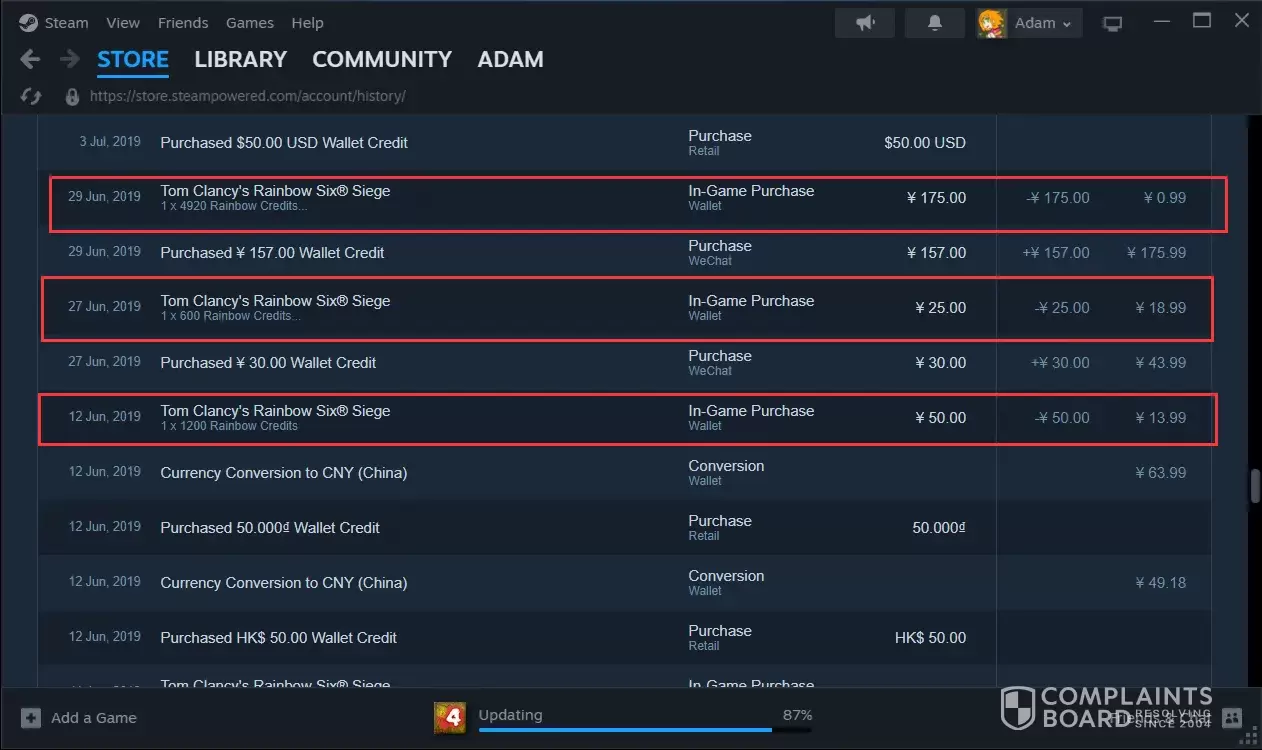This screenshot has width=1262, height=750.
Task: Open the announcements megaphone icon
Action: pos(865,23)
